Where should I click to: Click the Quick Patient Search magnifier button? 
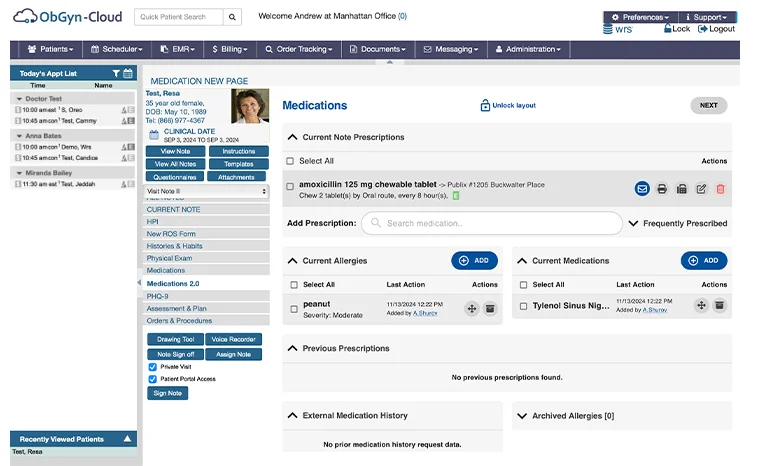coord(232,17)
